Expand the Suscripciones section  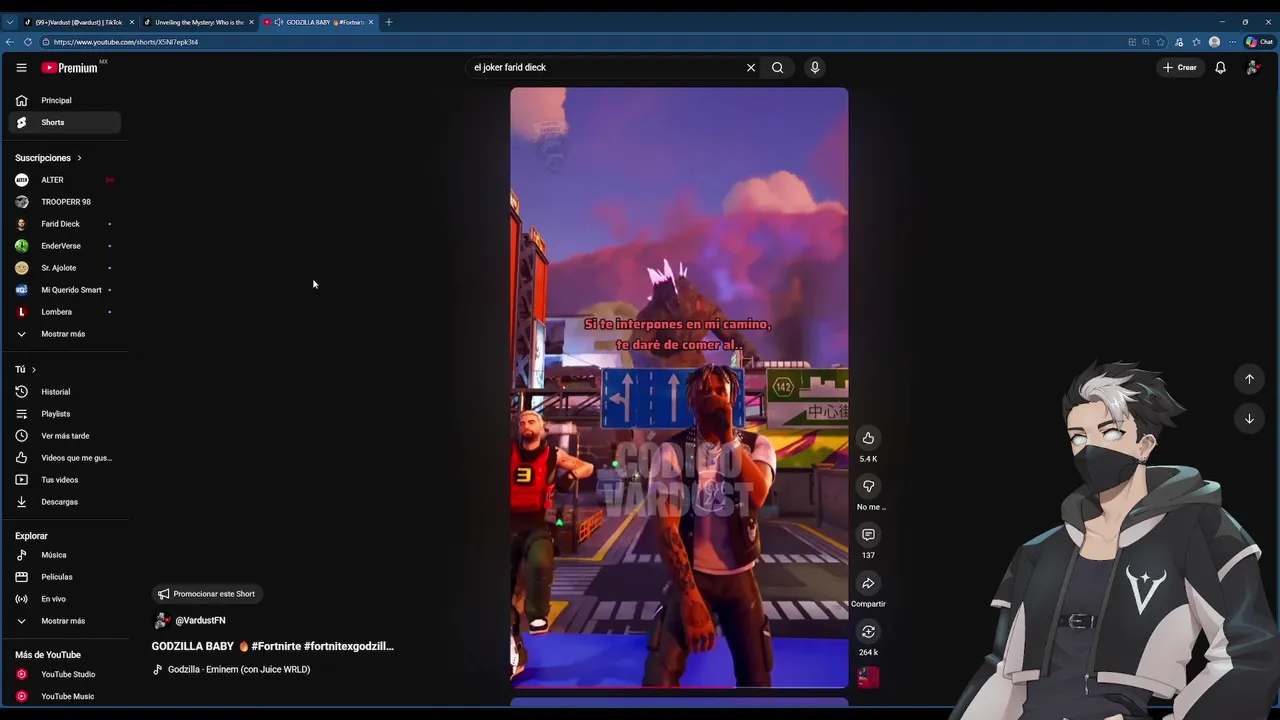[48, 158]
